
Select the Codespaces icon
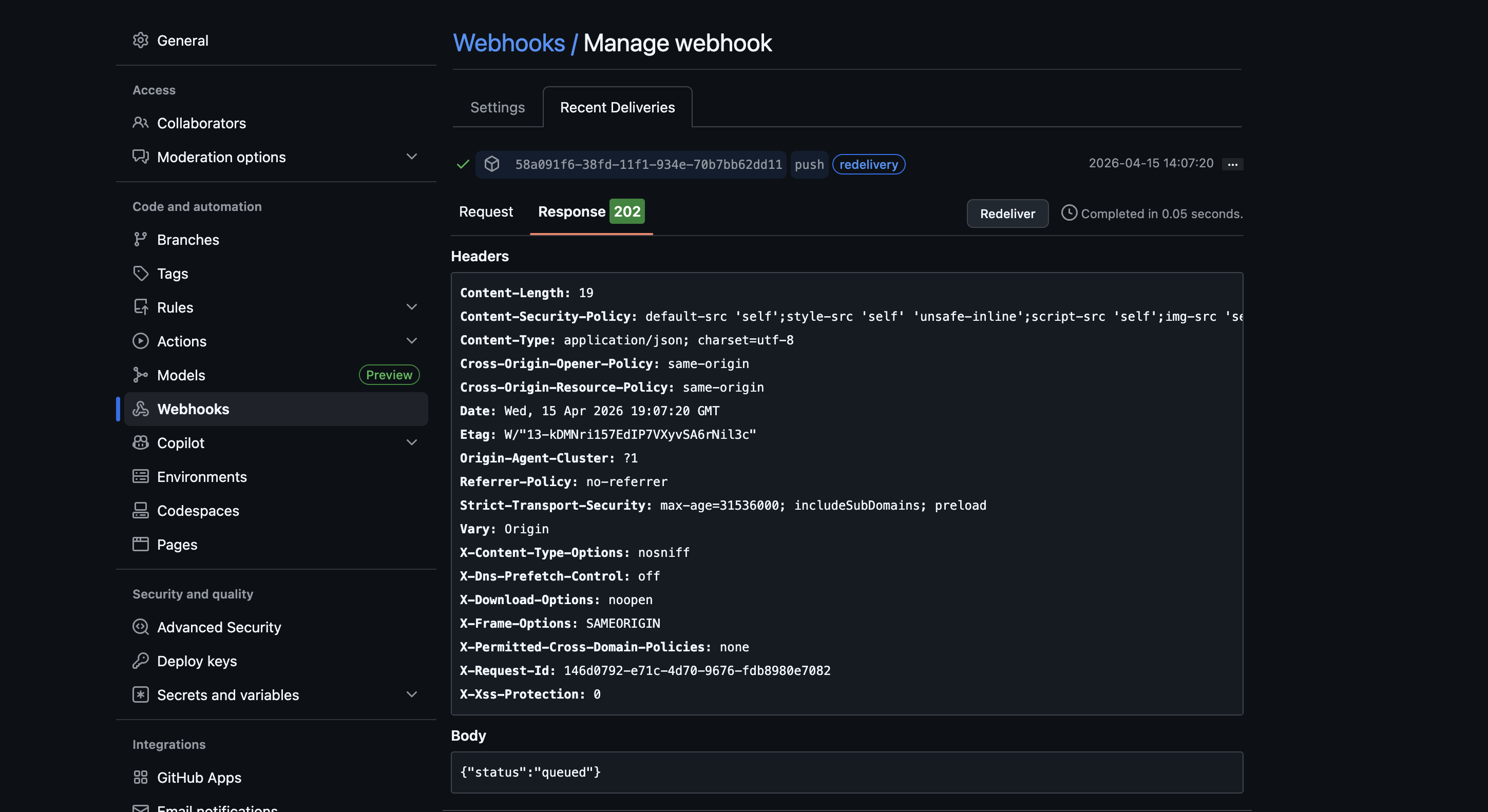[x=140, y=510]
